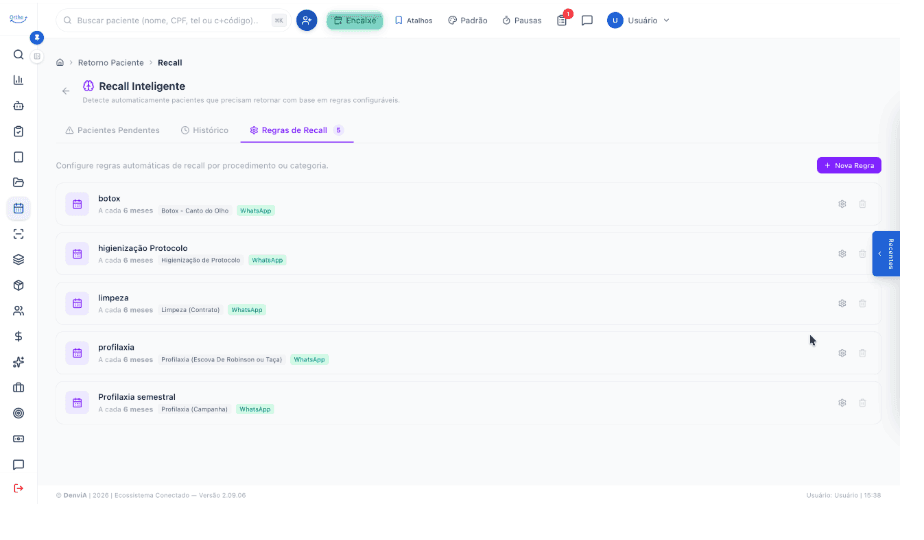This screenshot has height=540, width=924.
Task: Click the logout icon in sidebar
Action: [19, 488]
